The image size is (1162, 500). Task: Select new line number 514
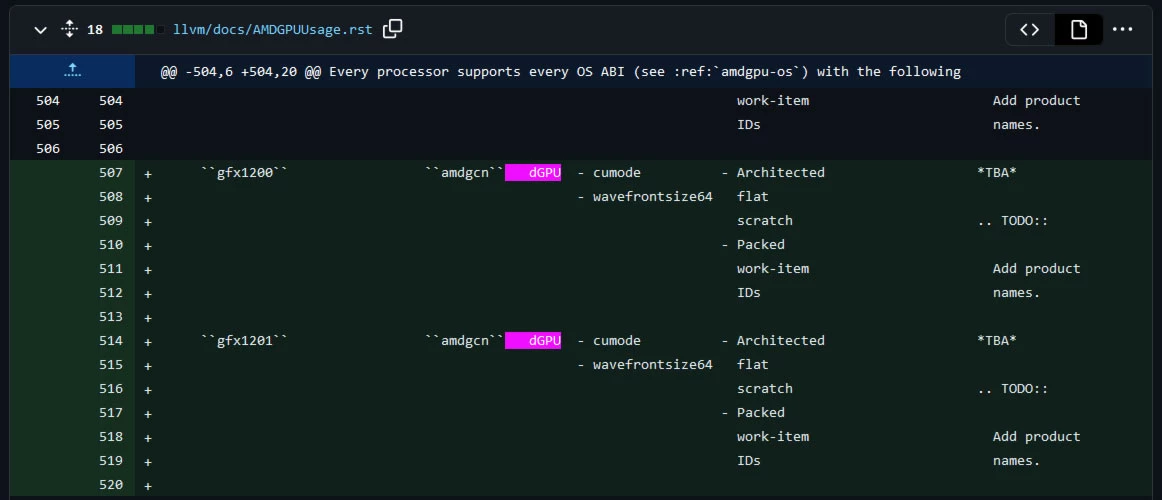(110, 341)
